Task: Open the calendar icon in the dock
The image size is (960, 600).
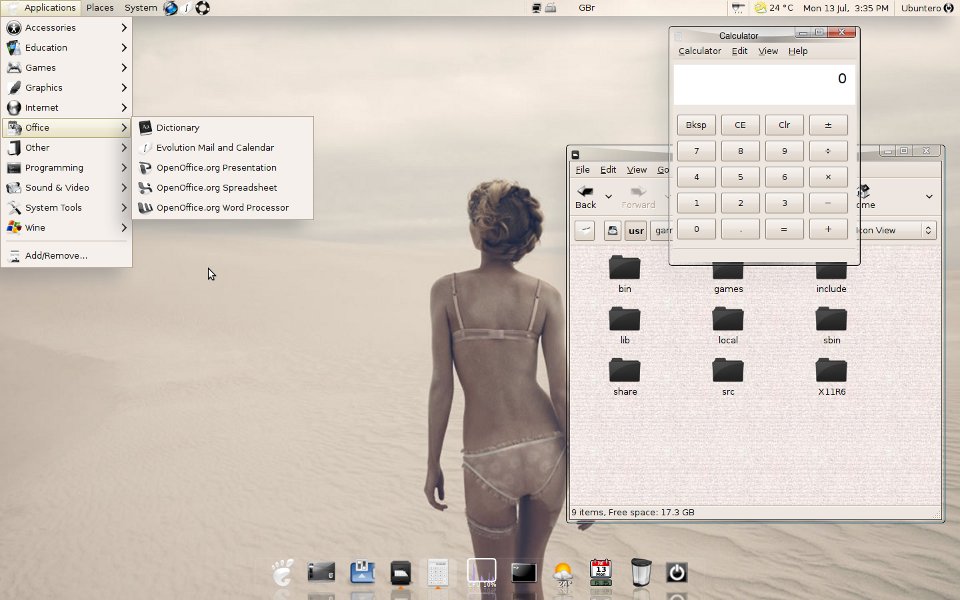Action: click(x=601, y=572)
